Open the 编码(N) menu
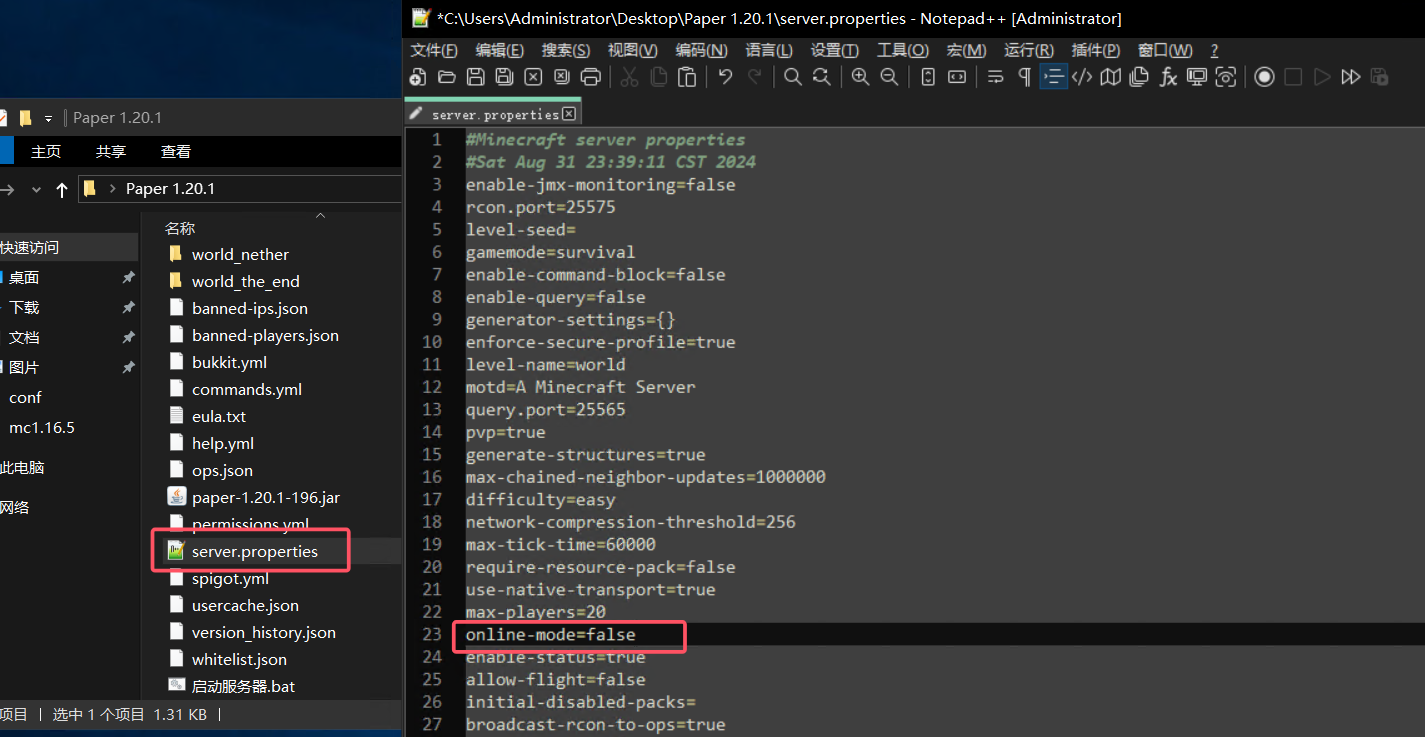Viewport: 1425px width, 737px height. coord(701,50)
